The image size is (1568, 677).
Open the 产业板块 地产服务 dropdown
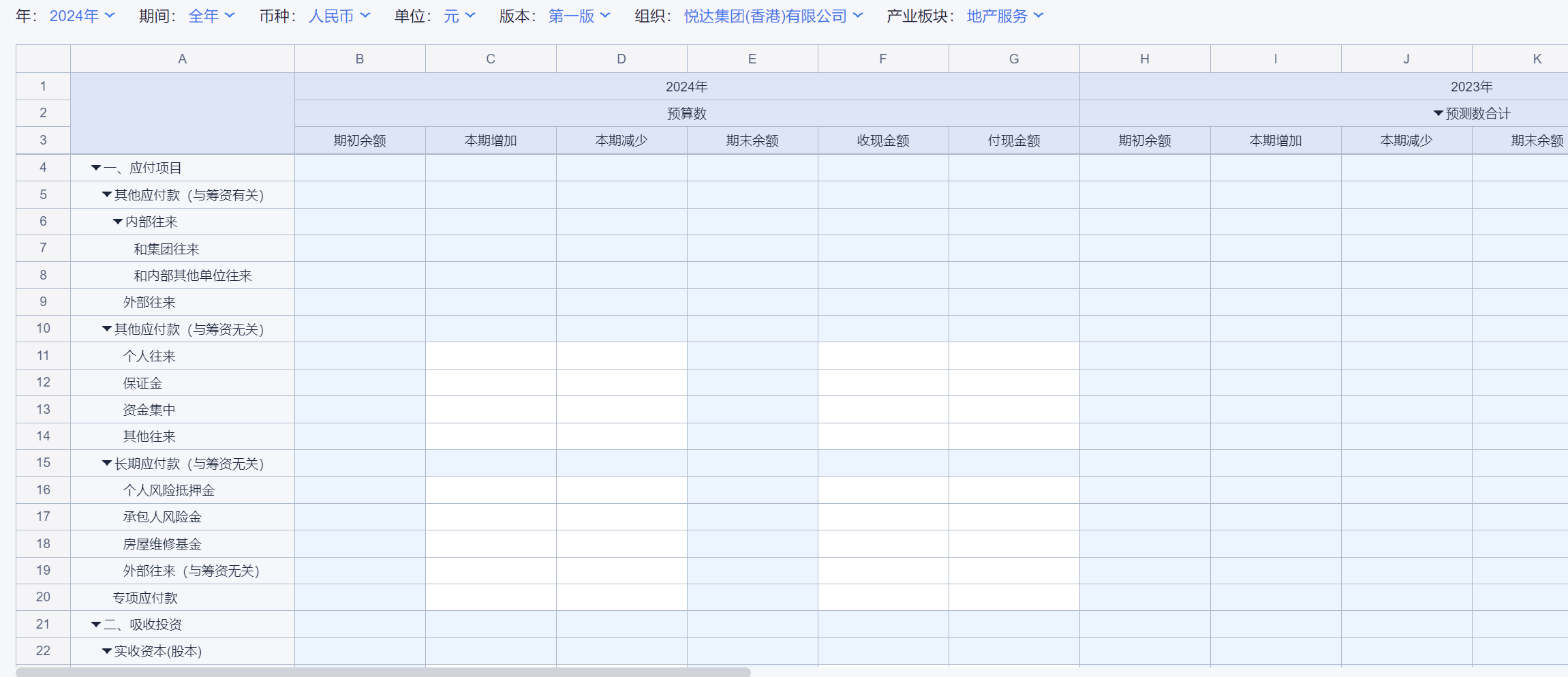(1004, 16)
